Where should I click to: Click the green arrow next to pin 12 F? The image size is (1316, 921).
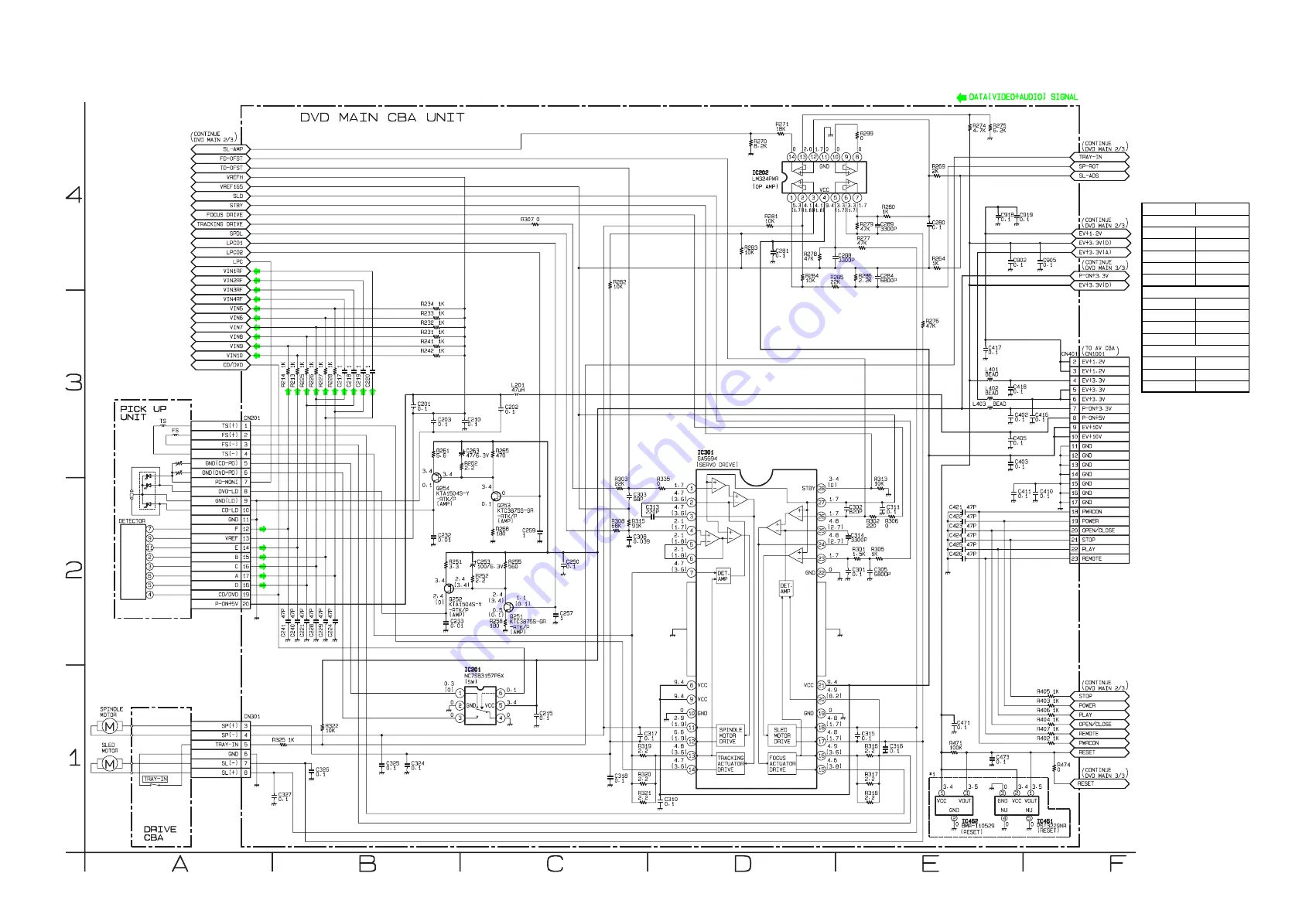pyautogui.click(x=263, y=529)
